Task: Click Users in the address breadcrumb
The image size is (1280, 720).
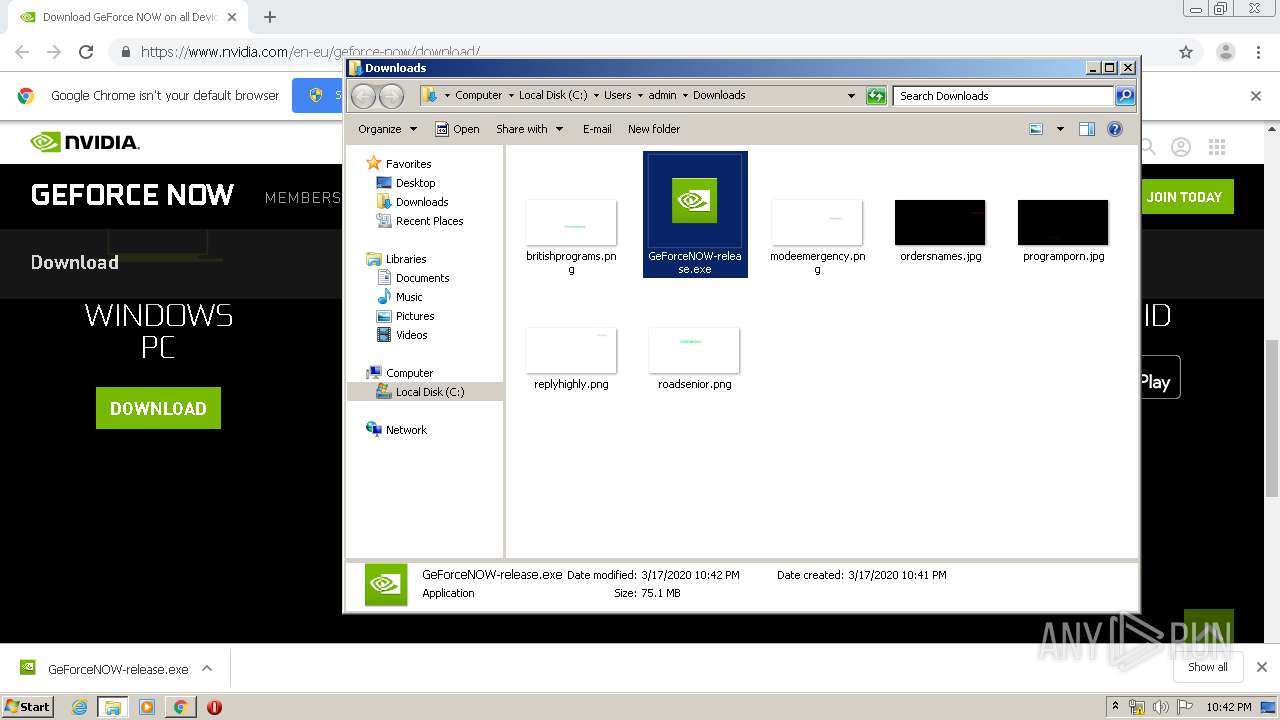Action: [617, 96]
